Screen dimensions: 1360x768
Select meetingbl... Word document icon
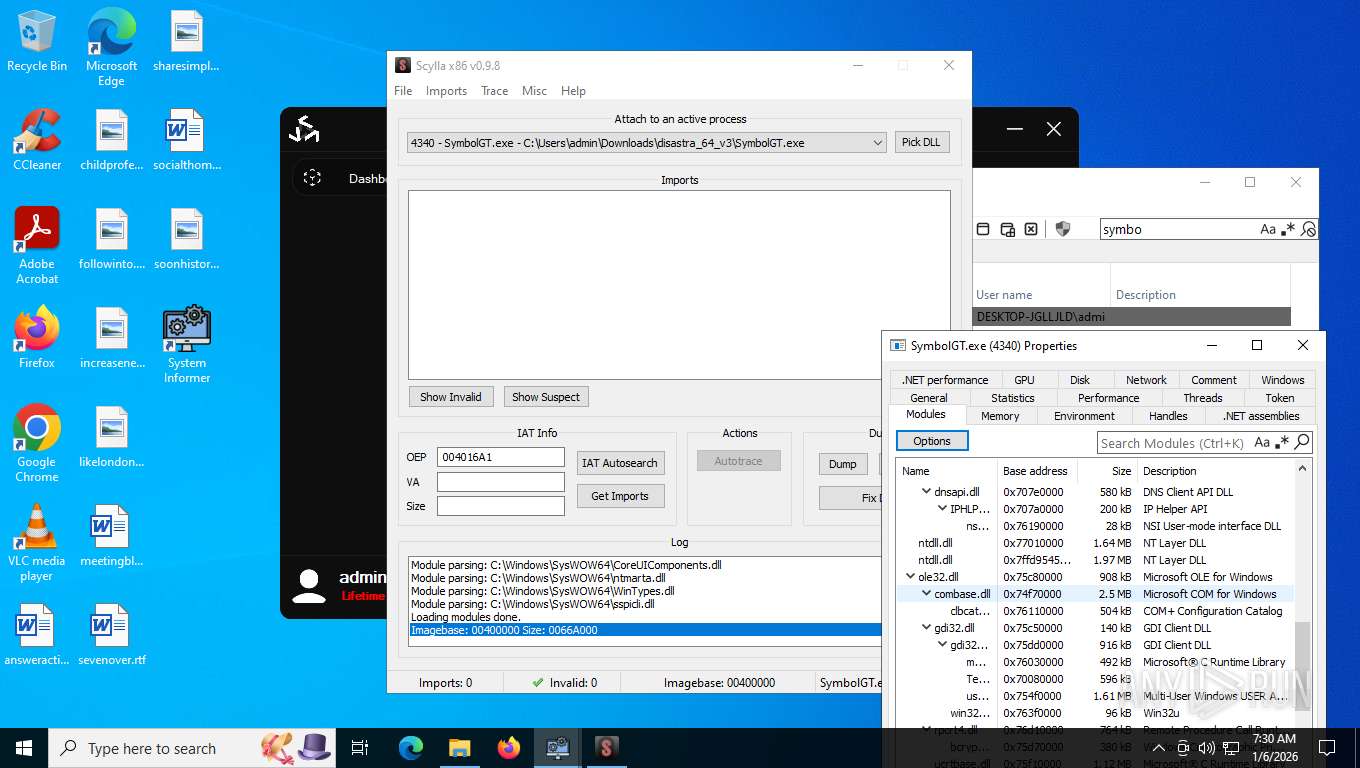[x=112, y=536]
